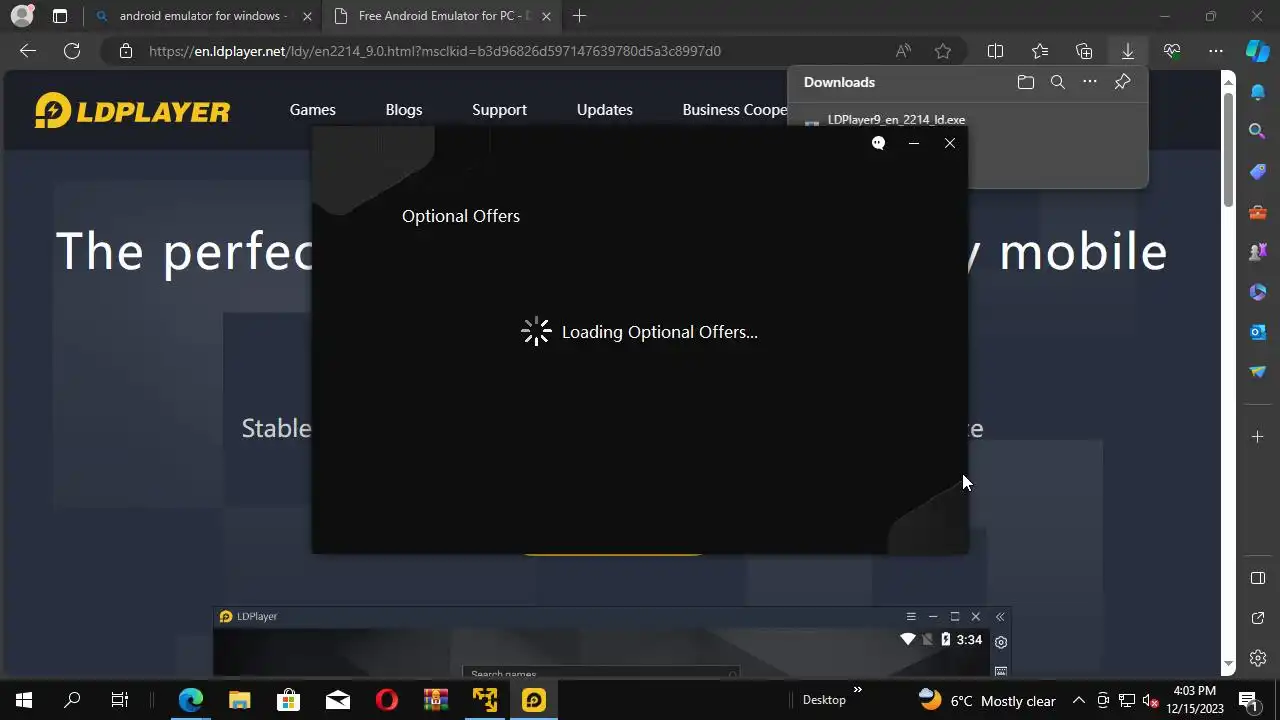1280x720 pixels.
Task: Open the sidebar Drop send icon
Action: [1258, 372]
